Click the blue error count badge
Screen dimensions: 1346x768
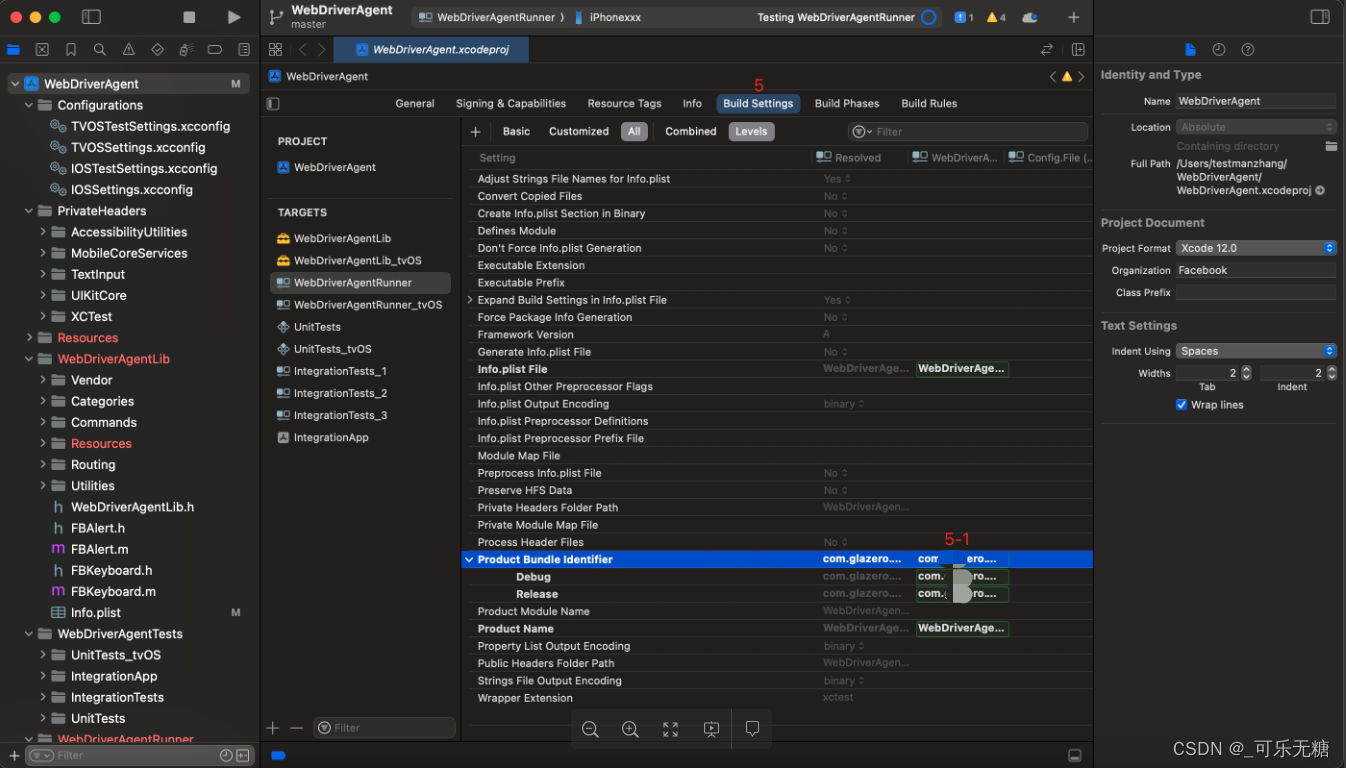tap(964, 17)
